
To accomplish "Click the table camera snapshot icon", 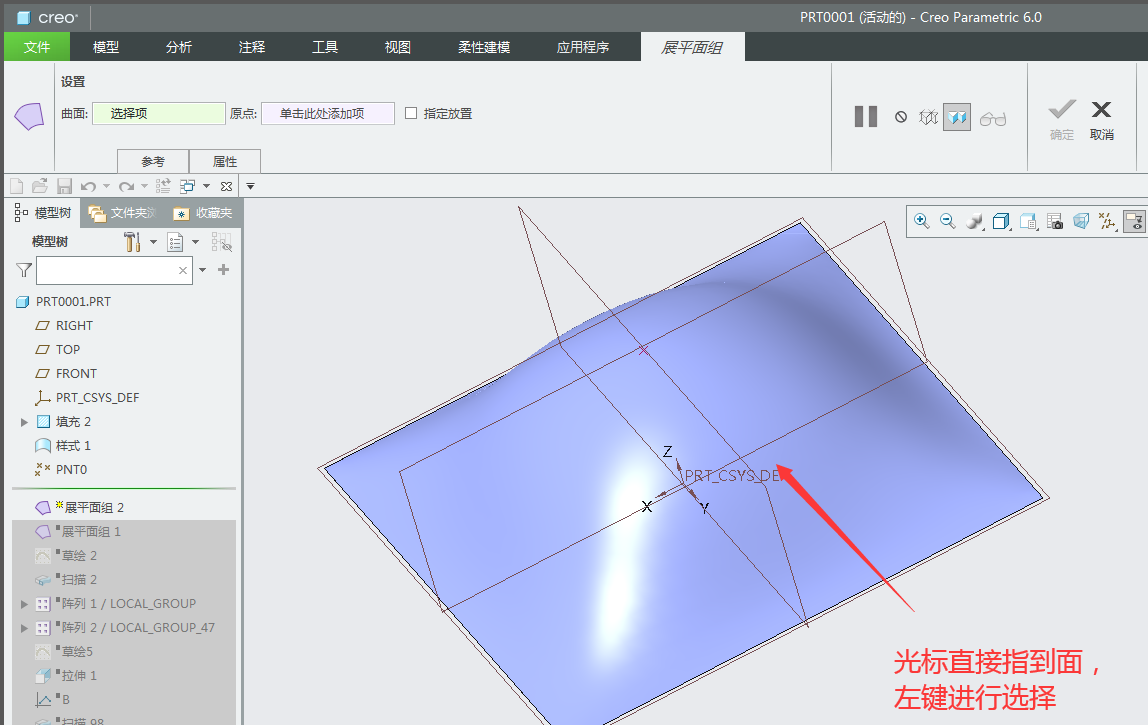I will pos(1054,221).
